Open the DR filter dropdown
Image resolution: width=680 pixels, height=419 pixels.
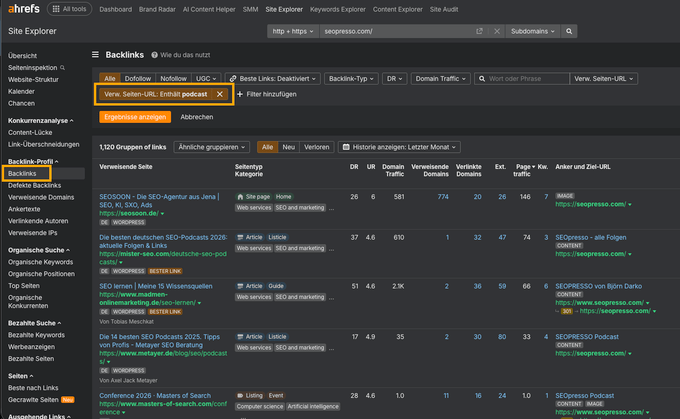pos(394,79)
